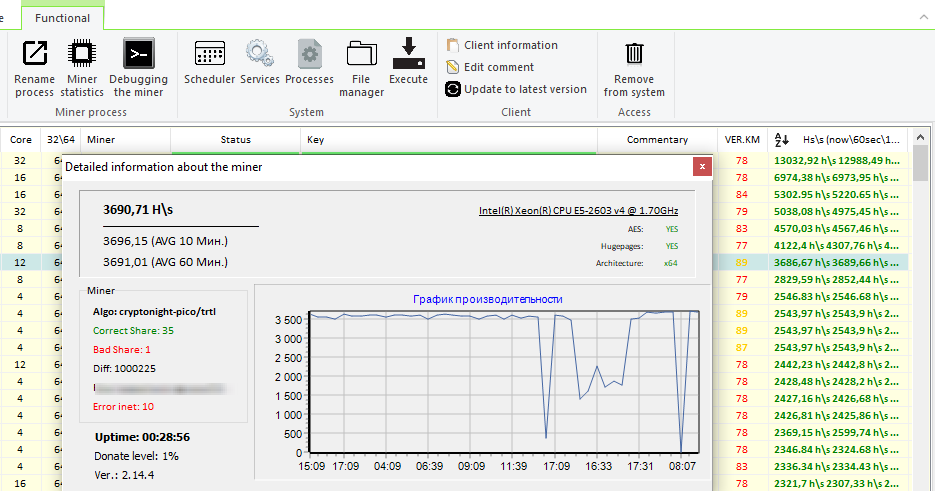Image resolution: width=935 pixels, height=491 pixels.
Task: Sort by the Key column header
Action: 449,140
